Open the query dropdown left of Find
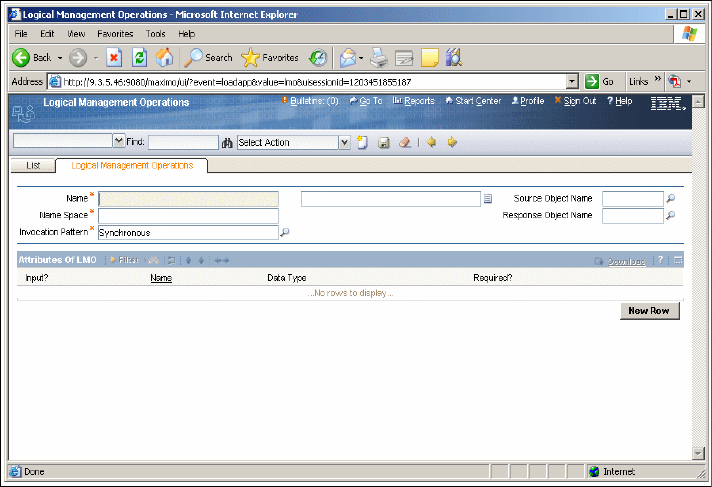Image resolution: width=712 pixels, height=487 pixels. point(119,141)
